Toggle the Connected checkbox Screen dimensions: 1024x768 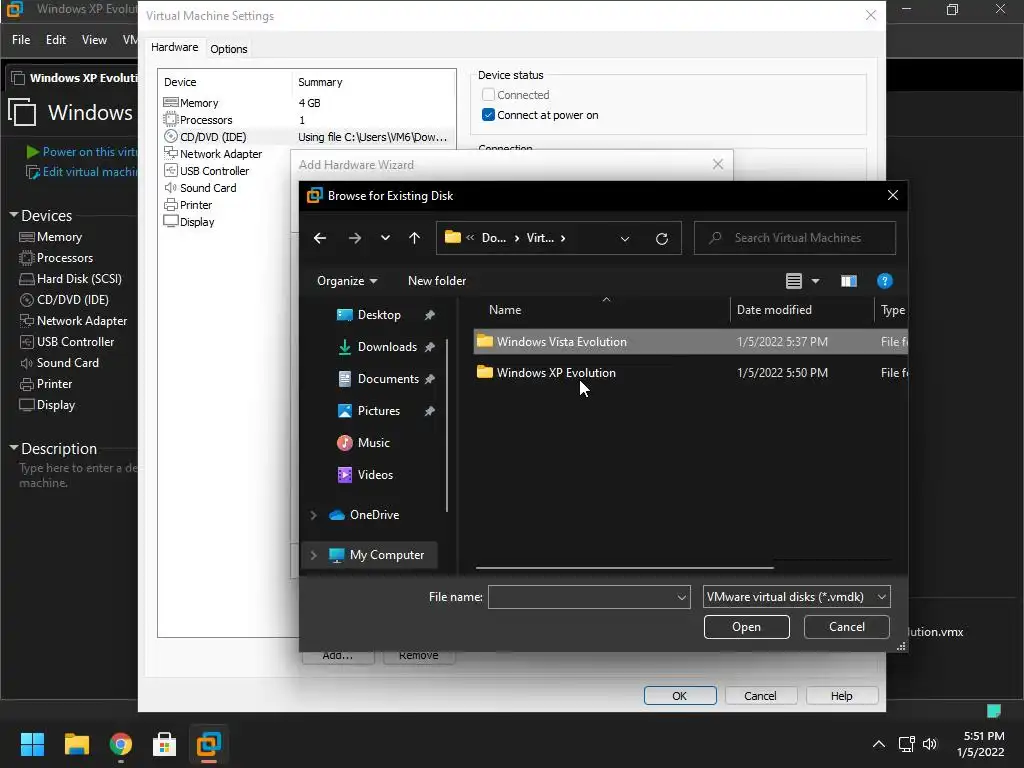488,95
